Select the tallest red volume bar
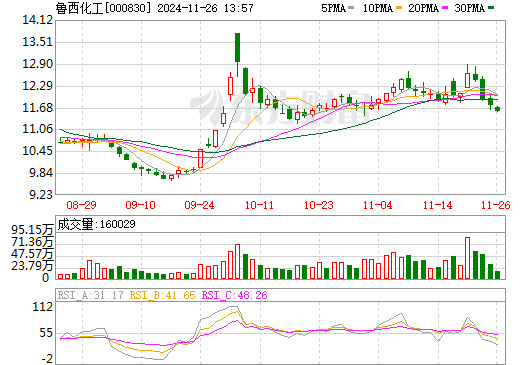Viewport: 520px width, 365px height. [x=467, y=258]
